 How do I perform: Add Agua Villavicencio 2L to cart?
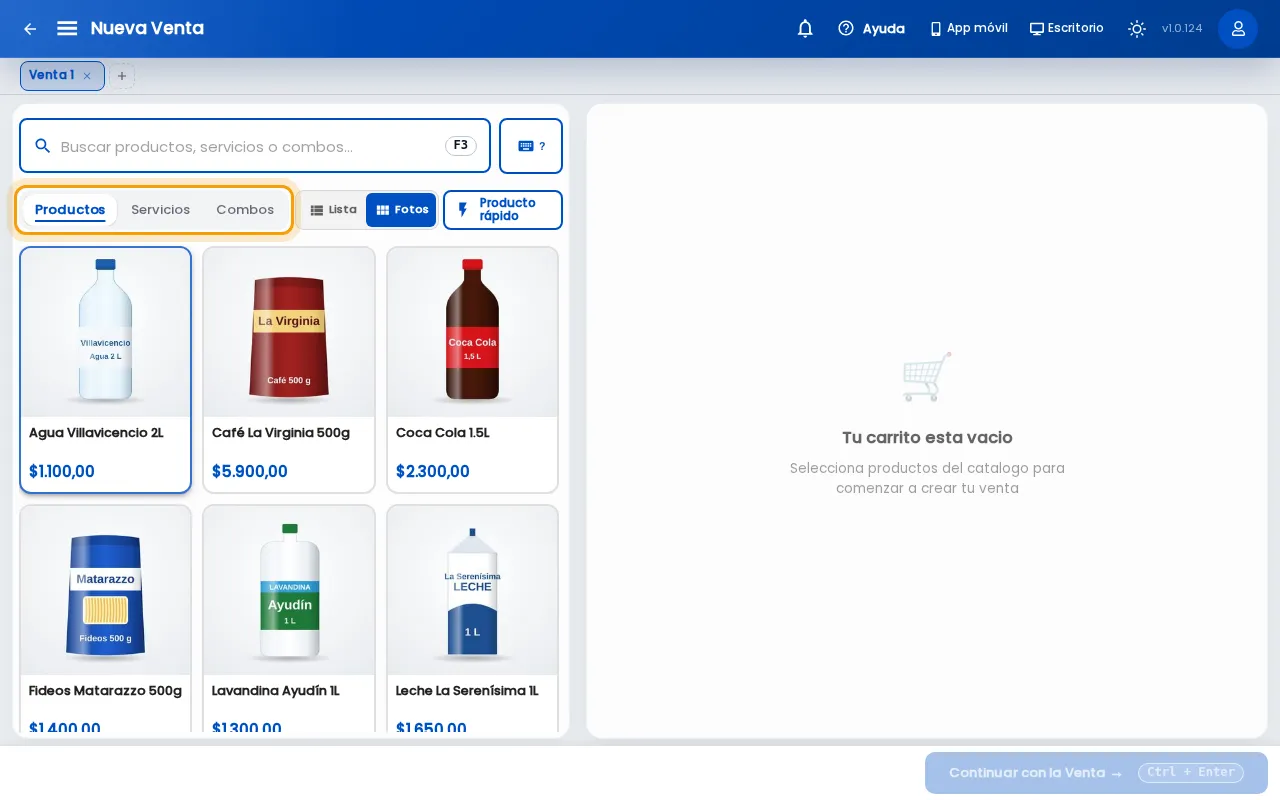(105, 370)
